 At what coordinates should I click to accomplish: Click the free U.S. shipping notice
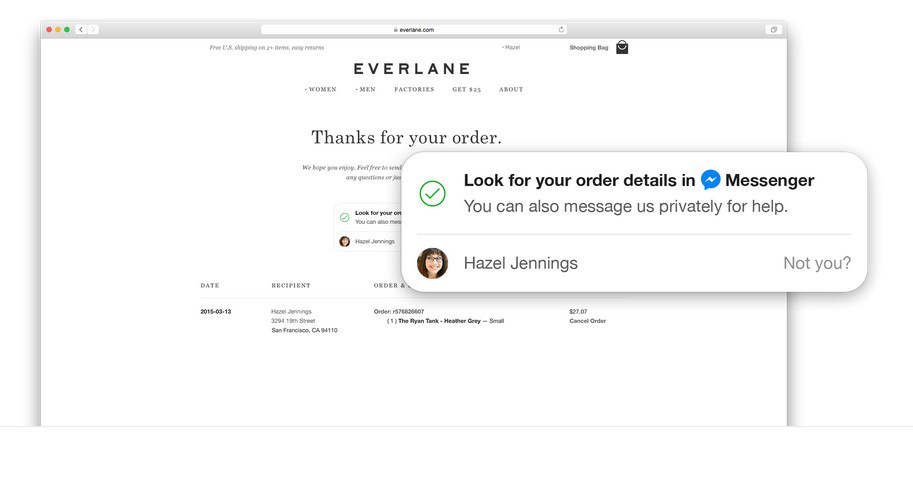(x=267, y=48)
